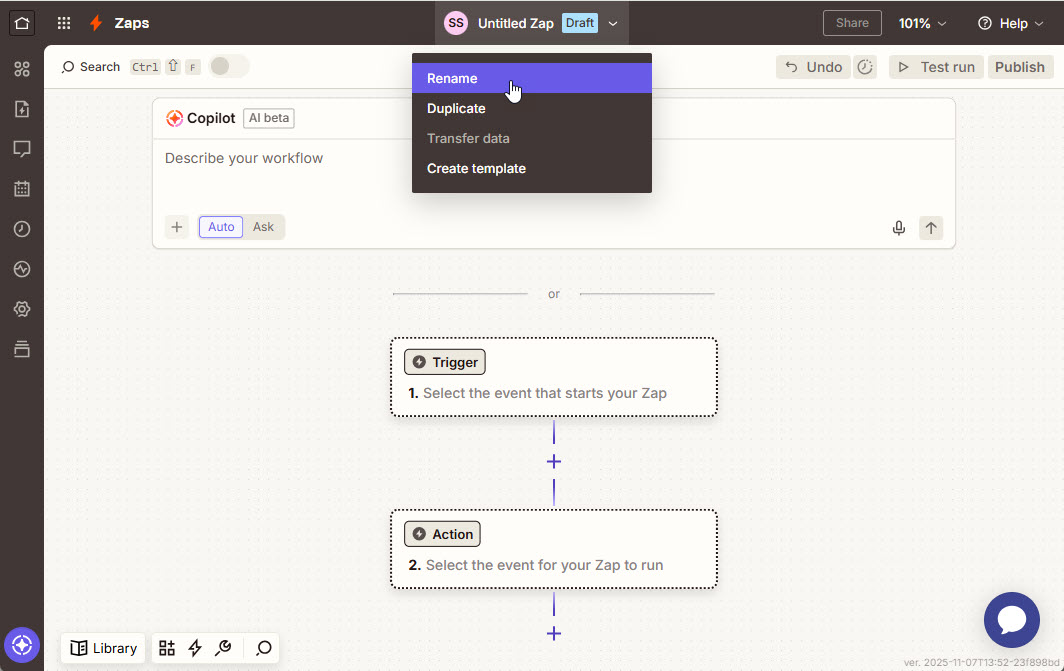This screenshot has width=1064, height=671.
Task: Click 'Select the event for your Zap to run'
Action: click(544, 565)
